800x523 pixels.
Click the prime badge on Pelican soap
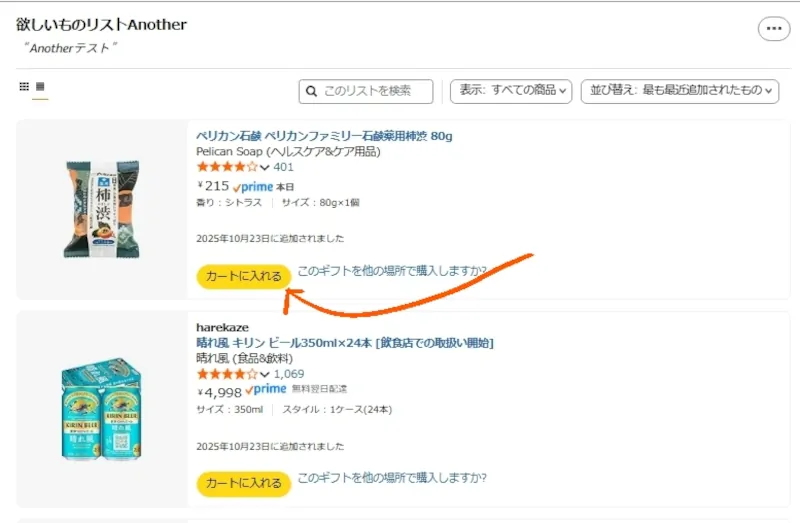(253, 186)
